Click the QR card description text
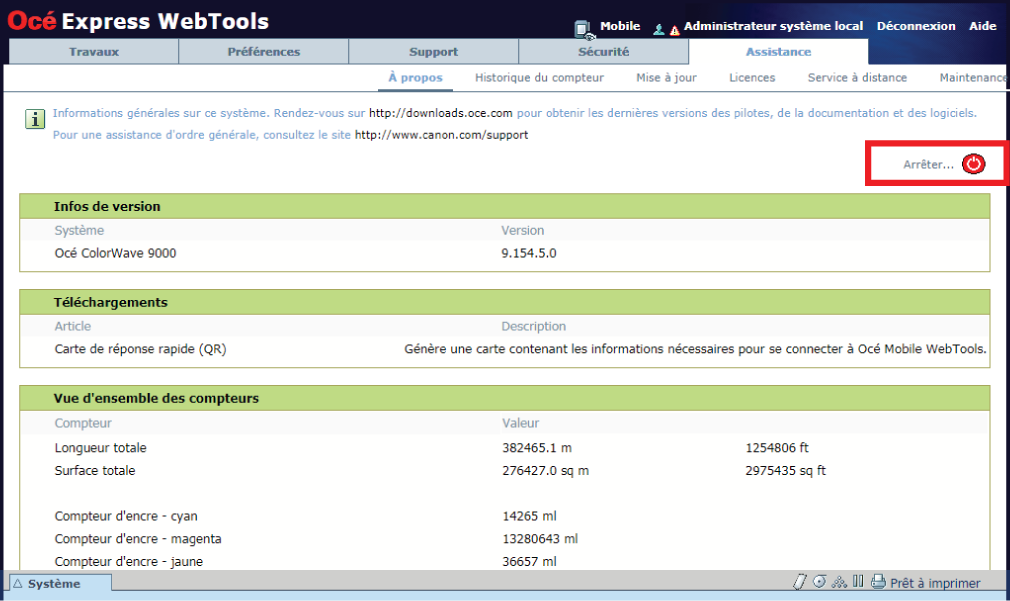1010x601 pixels. (x=695, y=348)
